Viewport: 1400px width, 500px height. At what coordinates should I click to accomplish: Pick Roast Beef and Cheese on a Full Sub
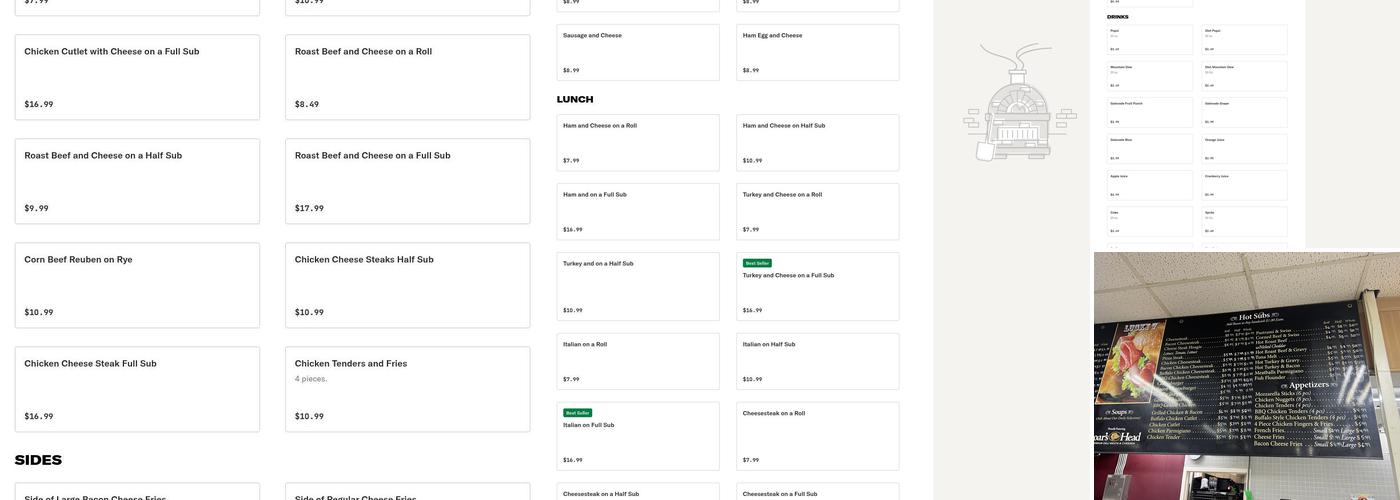coord(407,181)
